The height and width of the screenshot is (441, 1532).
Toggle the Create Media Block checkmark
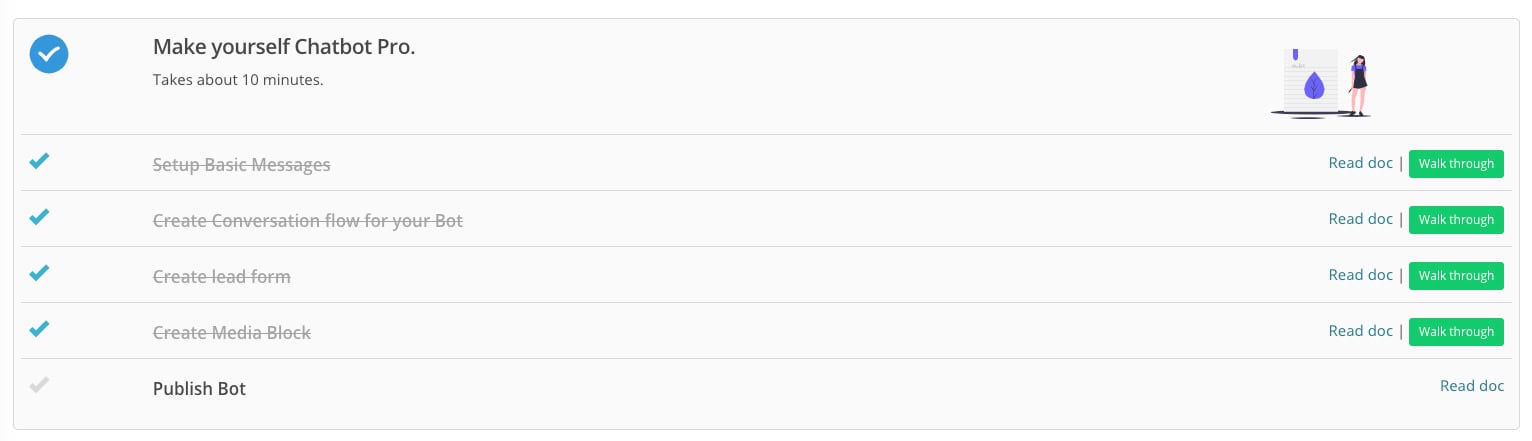pyautogui.click(x=39, y=329)
